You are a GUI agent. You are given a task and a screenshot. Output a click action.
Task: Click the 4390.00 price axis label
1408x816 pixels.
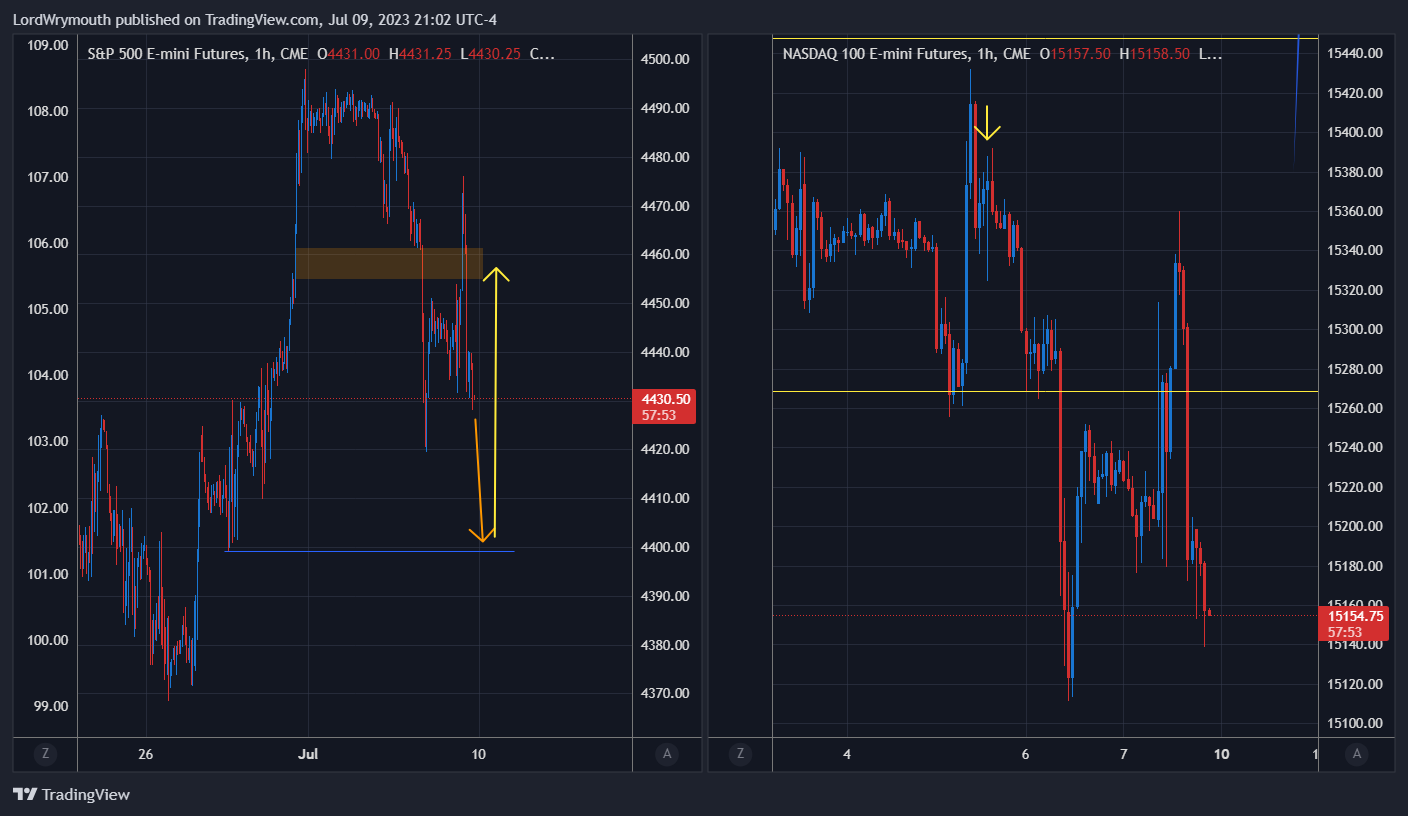(666, 596)
